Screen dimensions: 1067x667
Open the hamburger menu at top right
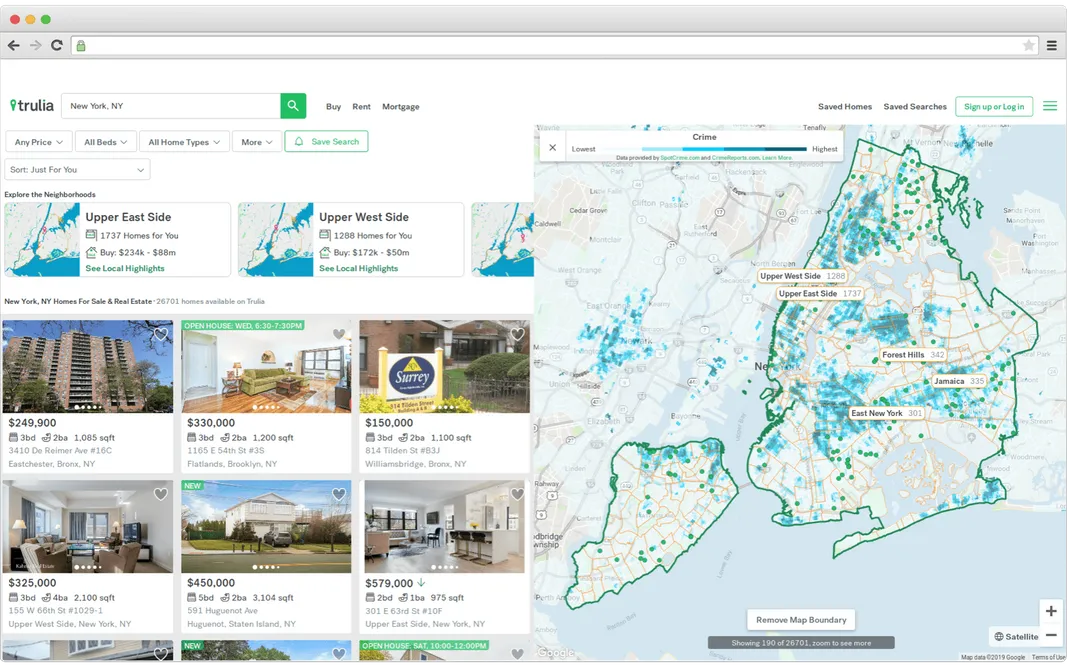pyautogui.click(x=1048, y=105)
